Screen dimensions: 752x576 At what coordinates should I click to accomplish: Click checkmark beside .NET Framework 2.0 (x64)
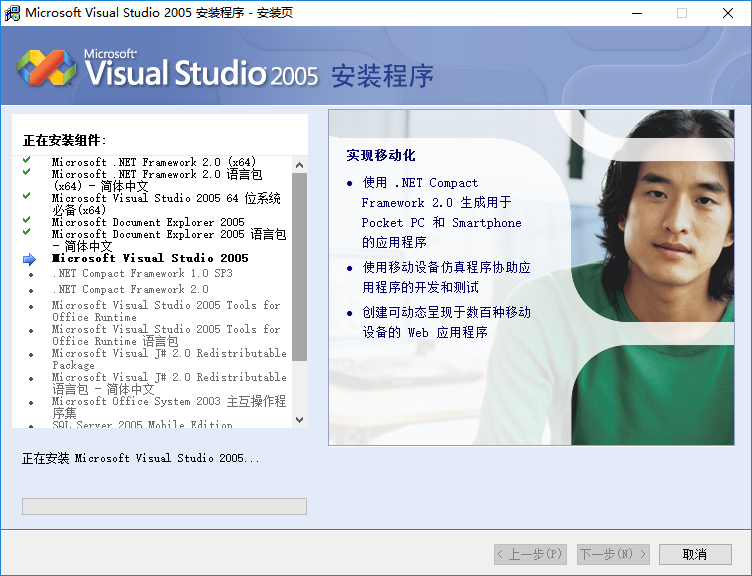27,160
